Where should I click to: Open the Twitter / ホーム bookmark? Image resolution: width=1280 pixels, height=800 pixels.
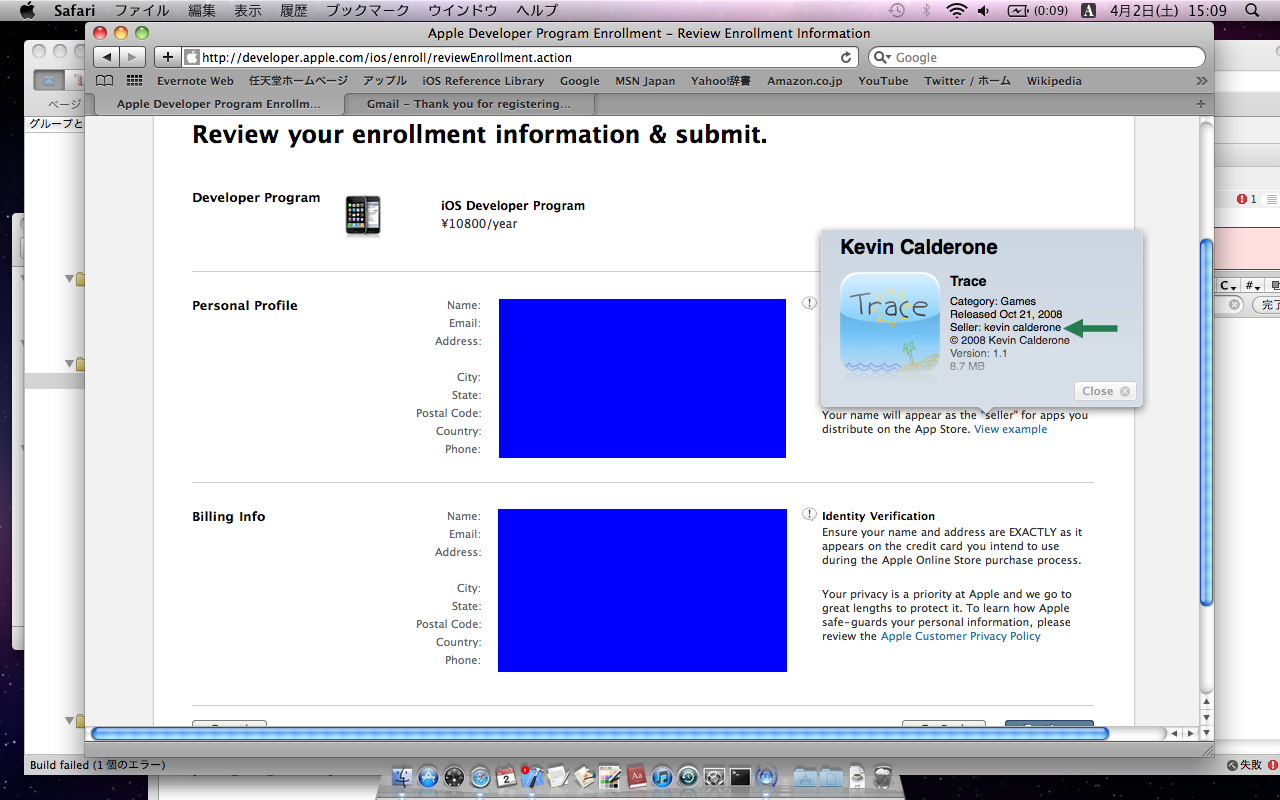click(967, 81)
